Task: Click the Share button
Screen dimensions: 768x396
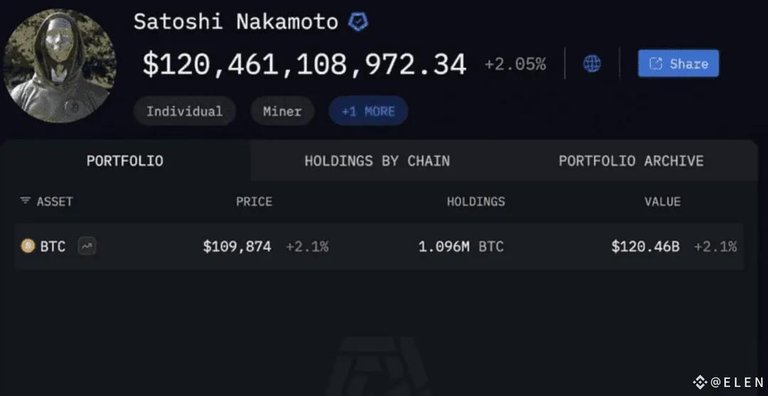Action: coord(678,63)
